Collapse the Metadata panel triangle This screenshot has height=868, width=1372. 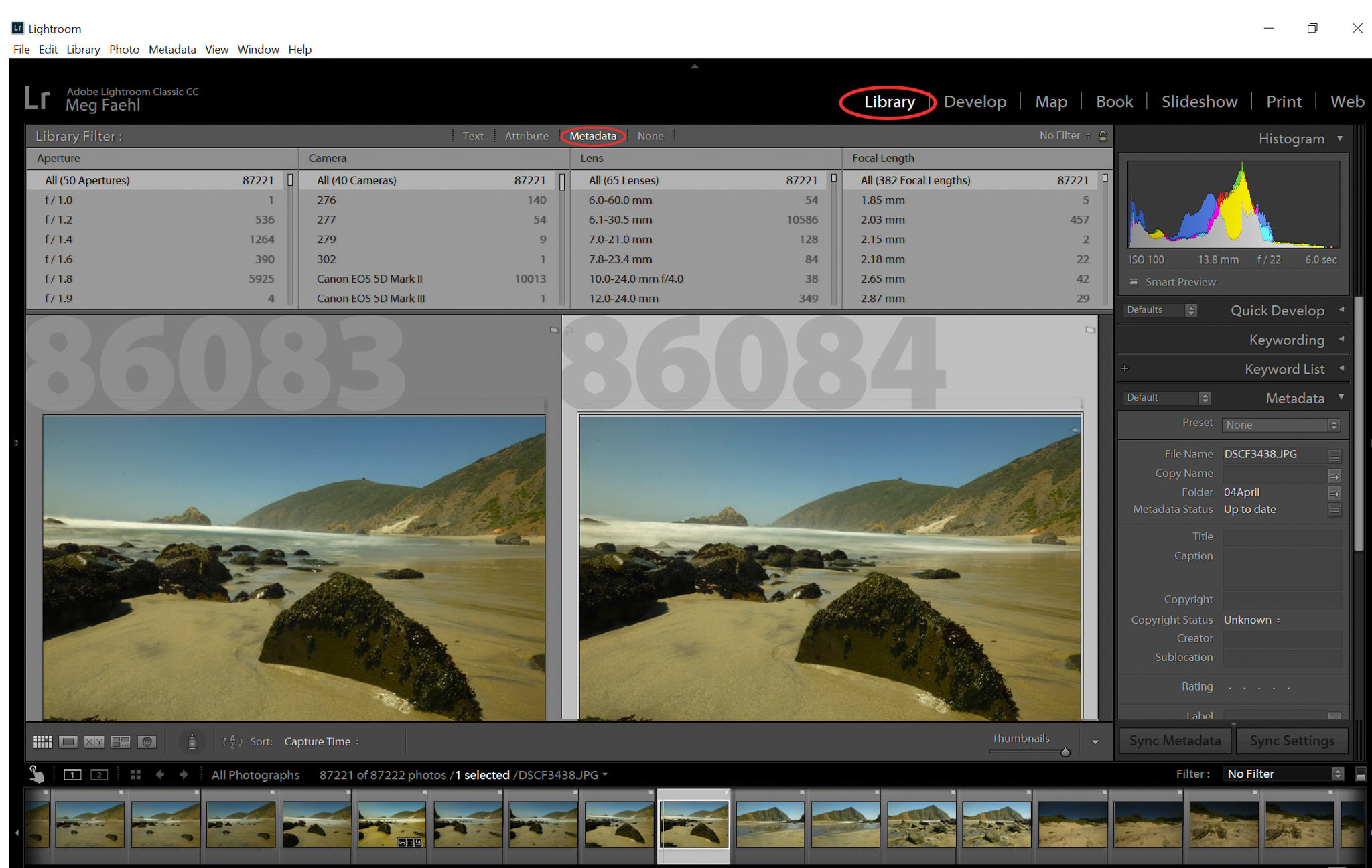point(1341,398)
